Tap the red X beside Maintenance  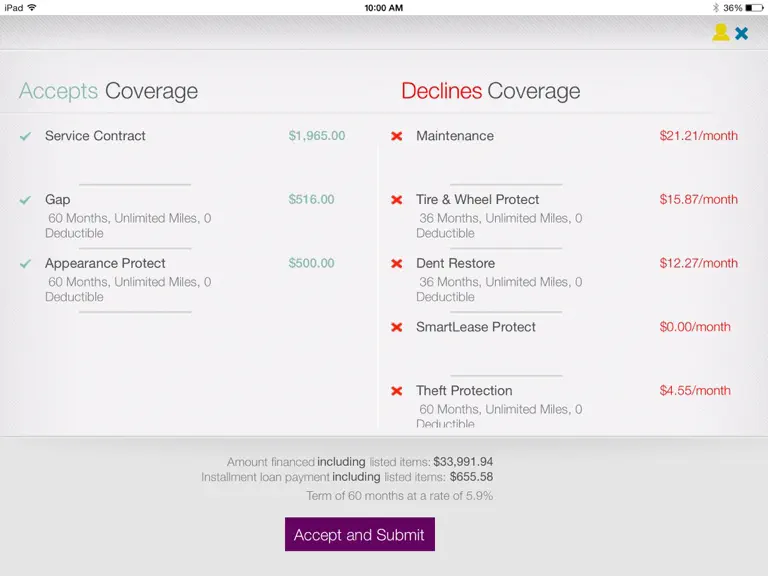397,136
